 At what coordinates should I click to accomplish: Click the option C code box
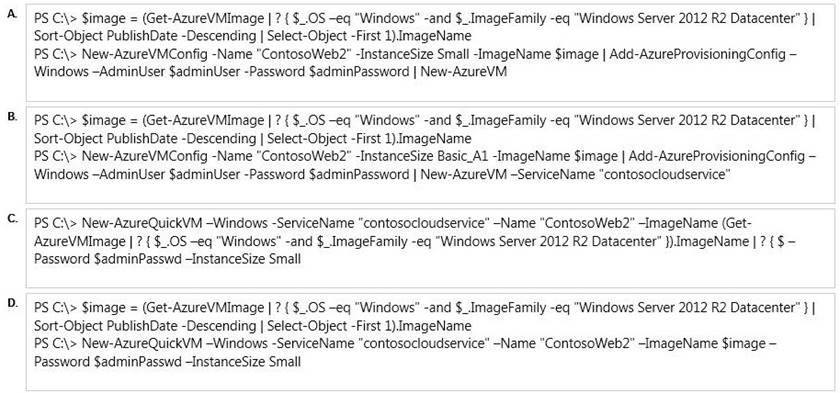430,248
